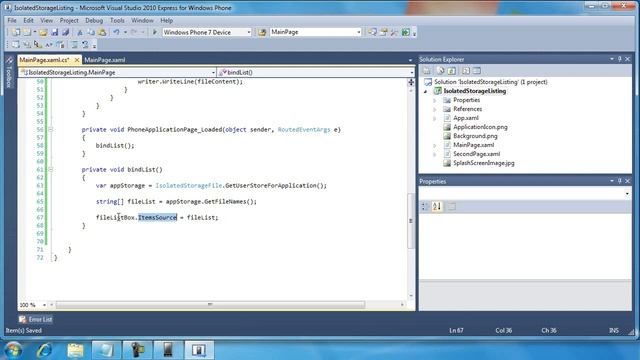Image resolution: width=640 pixels, height=360 pixels.
Task: Select App.xaml in Solution Explorer
Action: click(466, 118)
